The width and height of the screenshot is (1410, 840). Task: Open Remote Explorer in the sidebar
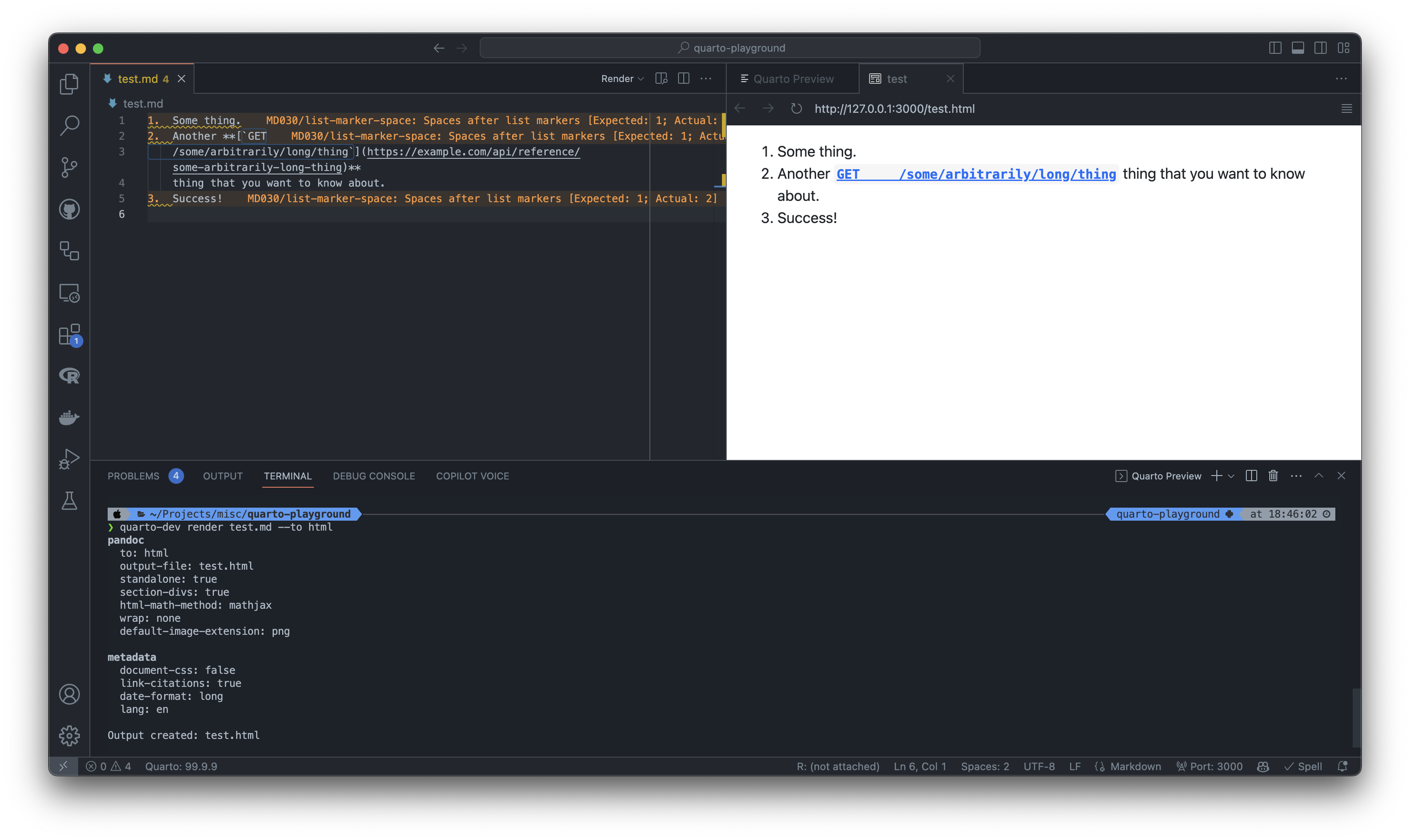tap(69, 293)
